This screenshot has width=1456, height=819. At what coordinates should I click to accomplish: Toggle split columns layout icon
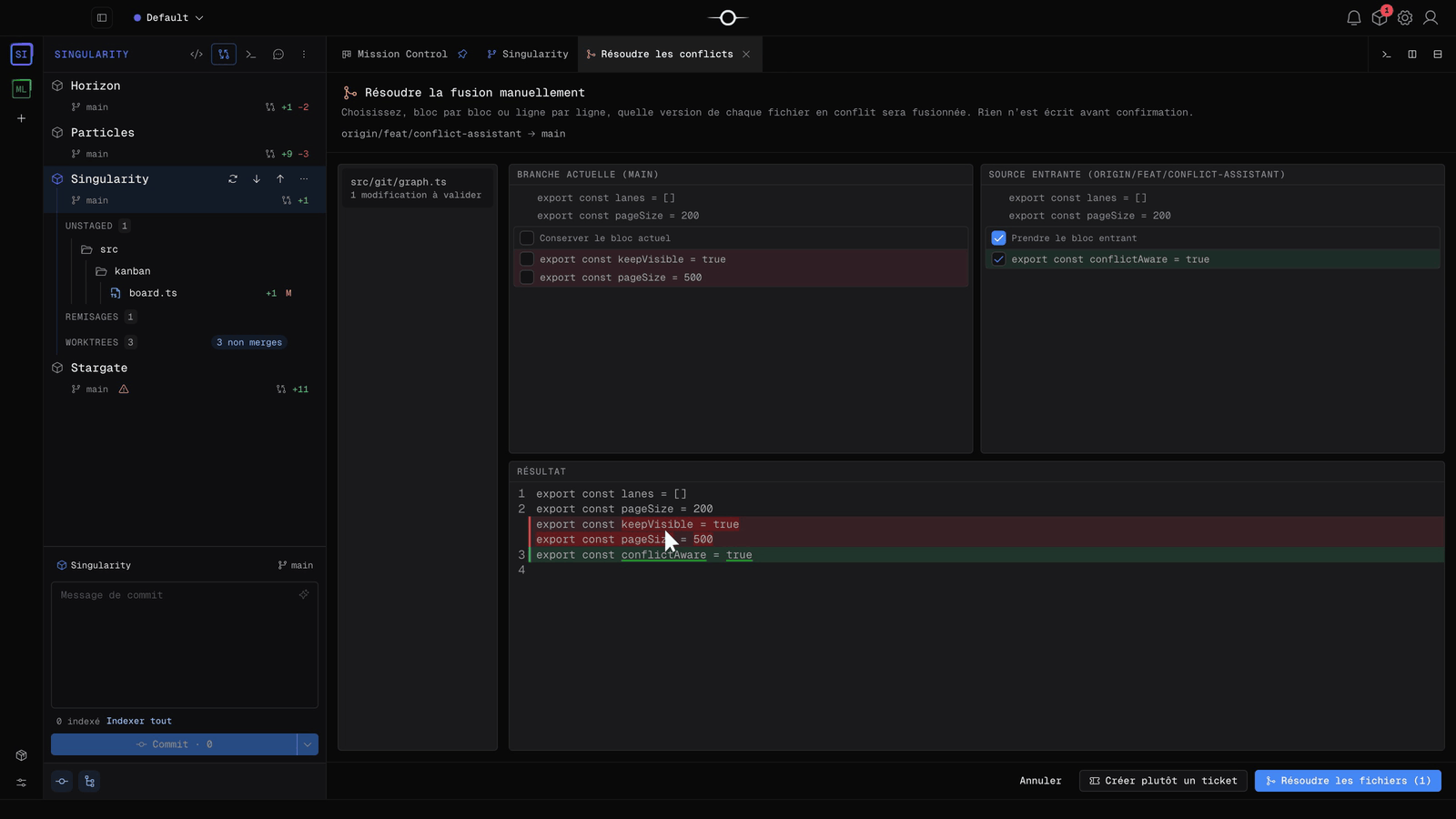tap(1412, 55)
